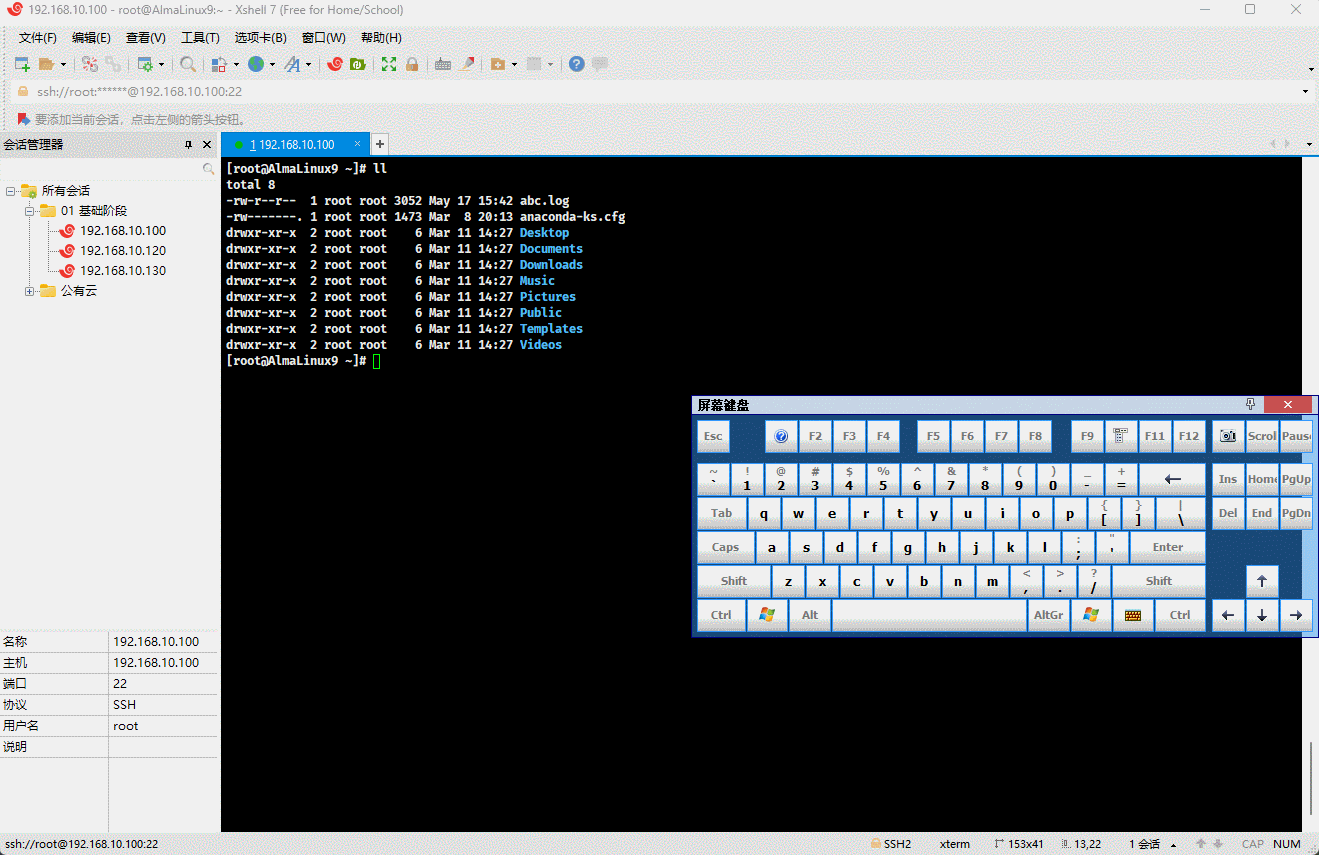This screenshot has height=855, width=1319.
Task: Collapse the 01 基础阶段 folder tree node
Action: (x=30, y=211)
